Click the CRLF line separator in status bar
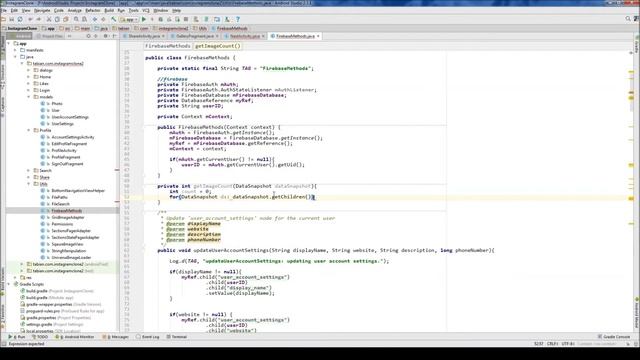Viewport: 640px width, 360px height. (552, 344)
